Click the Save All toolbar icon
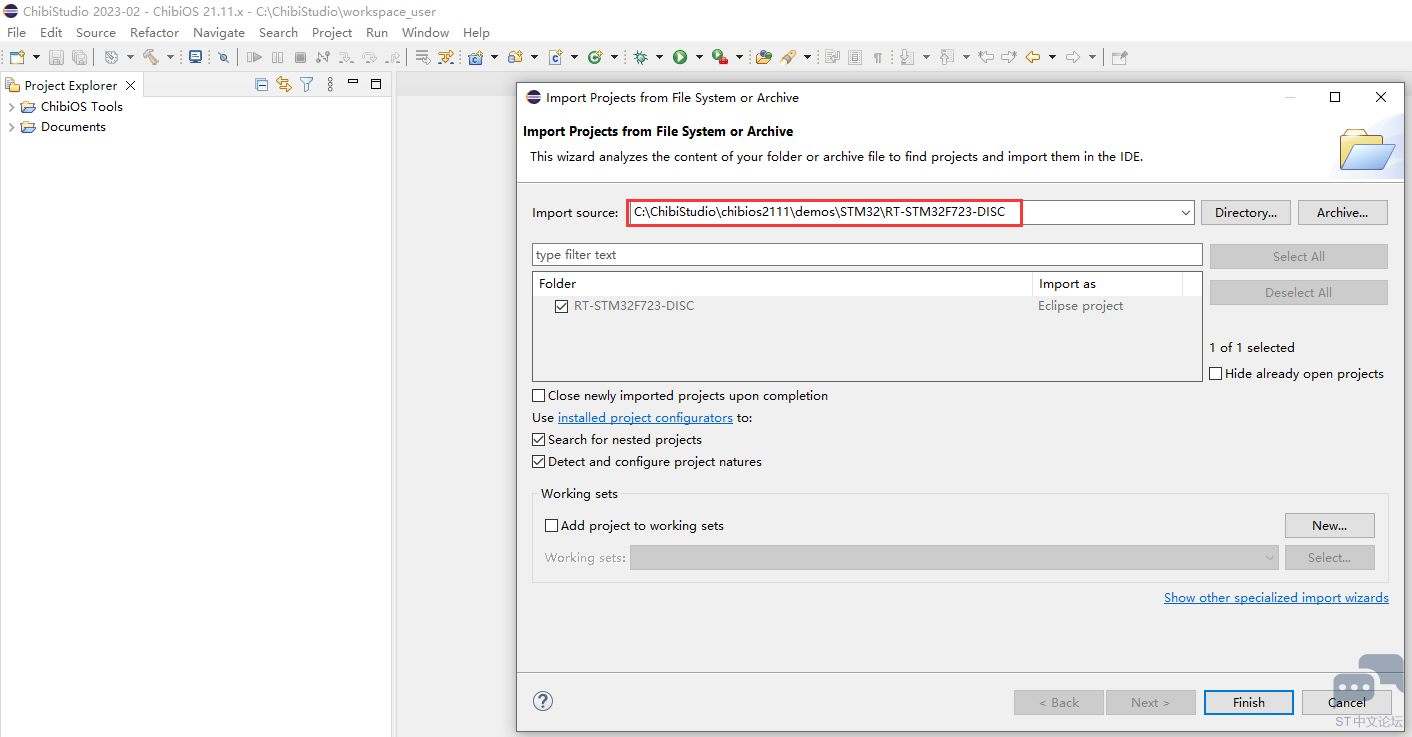 (x=78, y=57)
